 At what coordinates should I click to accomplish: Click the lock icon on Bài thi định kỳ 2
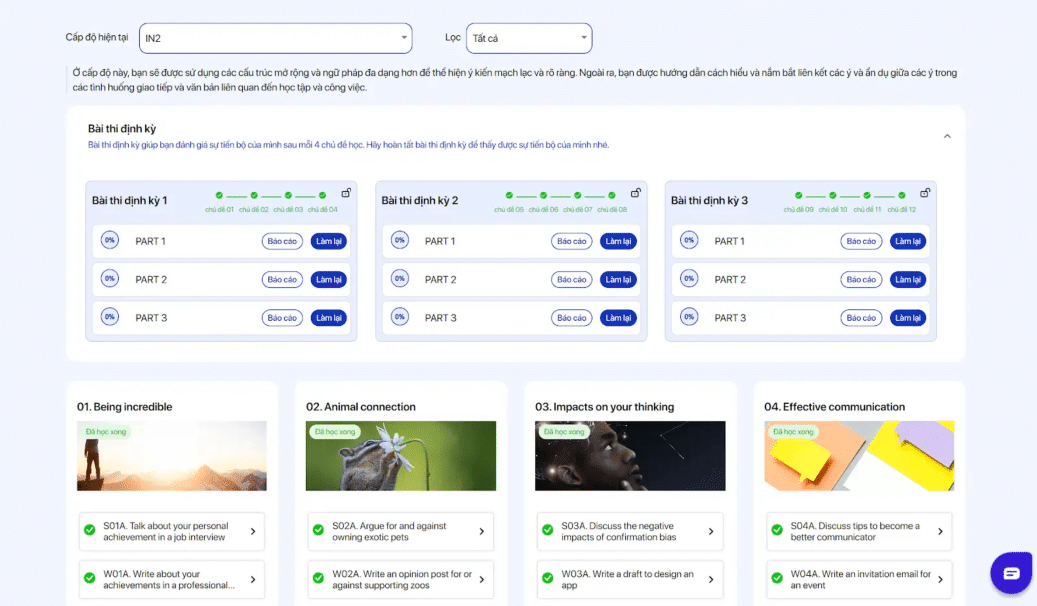point(635,193)
